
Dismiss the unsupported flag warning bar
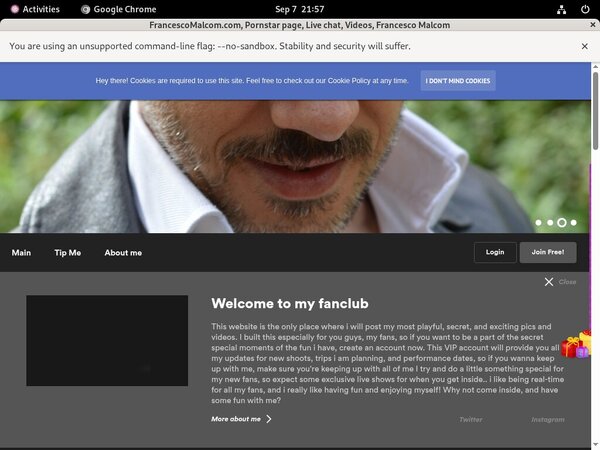(585, 46)
